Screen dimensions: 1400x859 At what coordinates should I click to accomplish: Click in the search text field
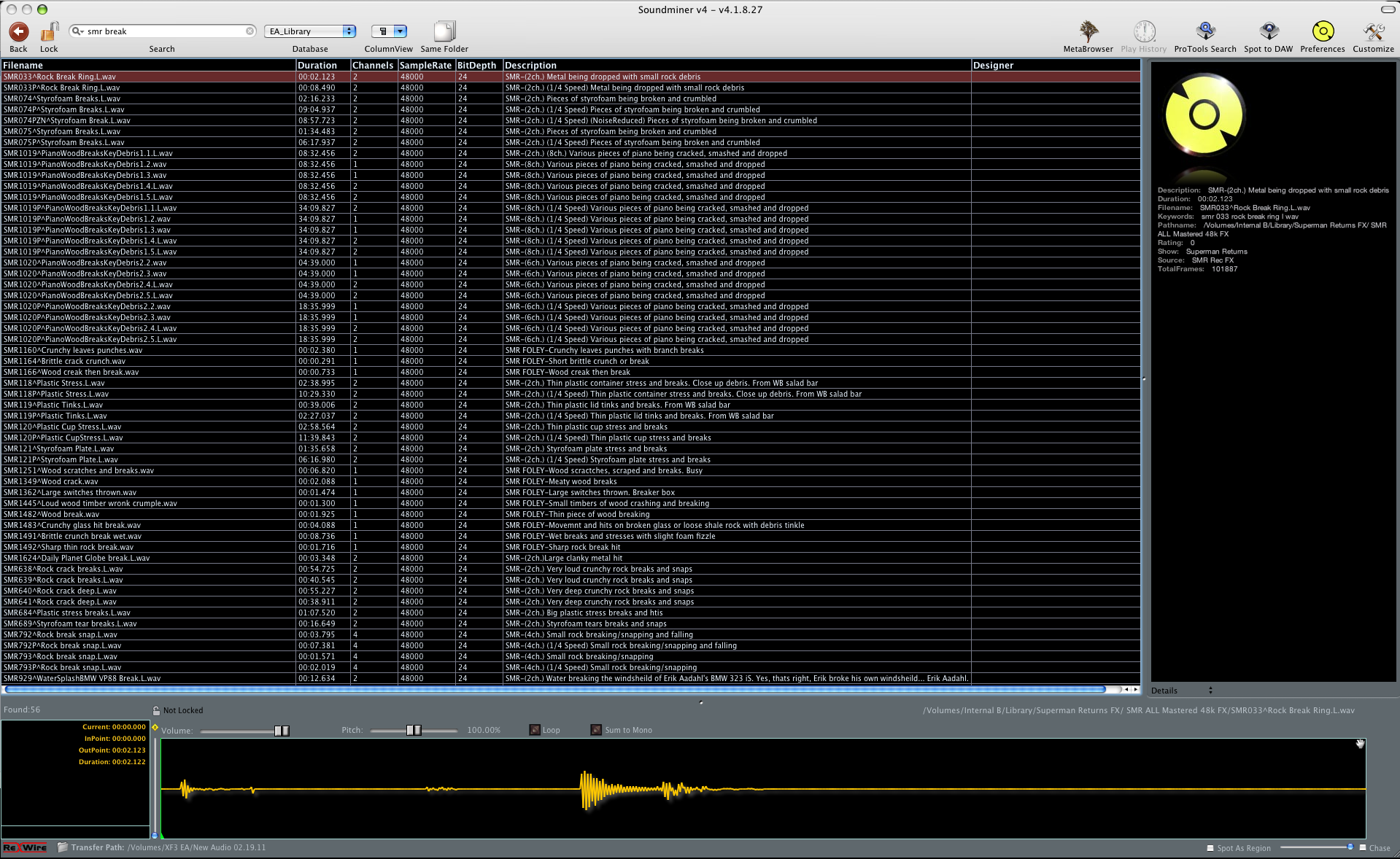point(164,31)
